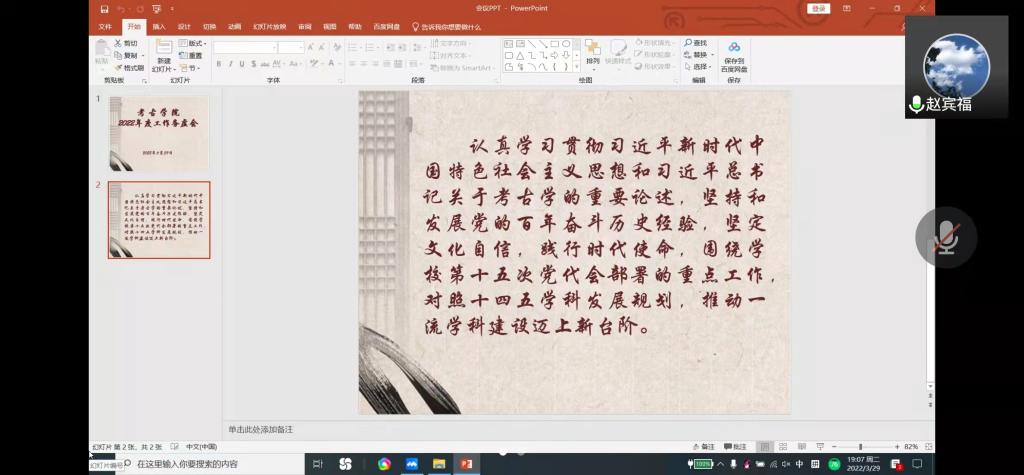Switch to the 插入 (Insert) tab
The height and width of the screenshot is (475, 1024).
(x=159, y=27)
